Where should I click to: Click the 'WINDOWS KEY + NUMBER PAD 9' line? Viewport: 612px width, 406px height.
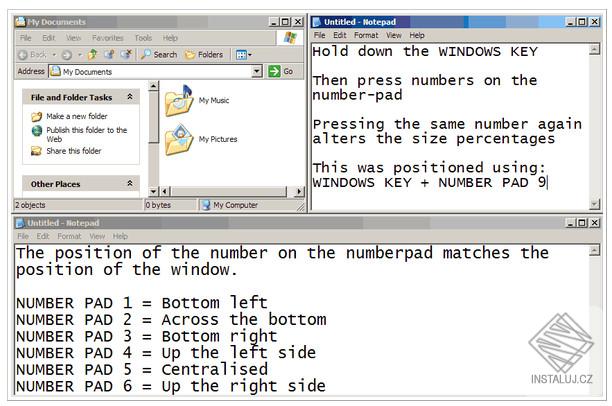430,182
